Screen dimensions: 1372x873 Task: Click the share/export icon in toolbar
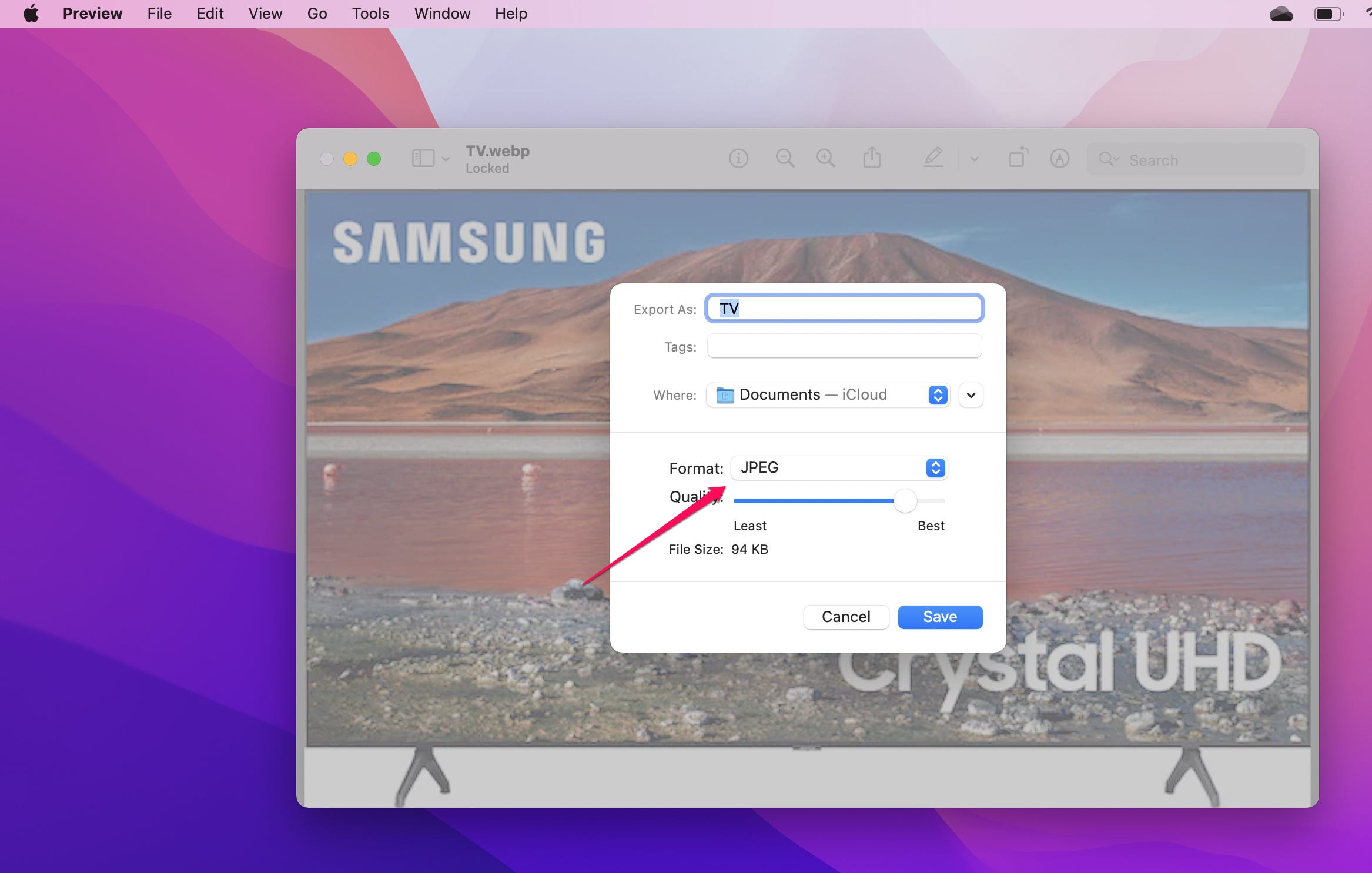pos(873,159)
